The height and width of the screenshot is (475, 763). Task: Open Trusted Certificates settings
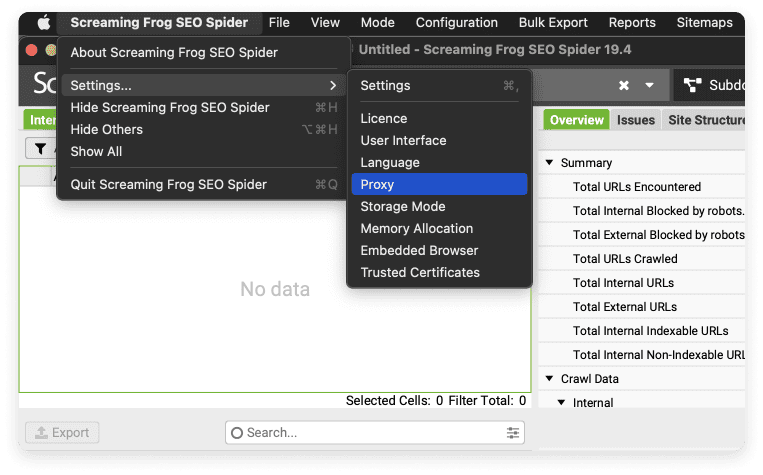pos(439,272)
